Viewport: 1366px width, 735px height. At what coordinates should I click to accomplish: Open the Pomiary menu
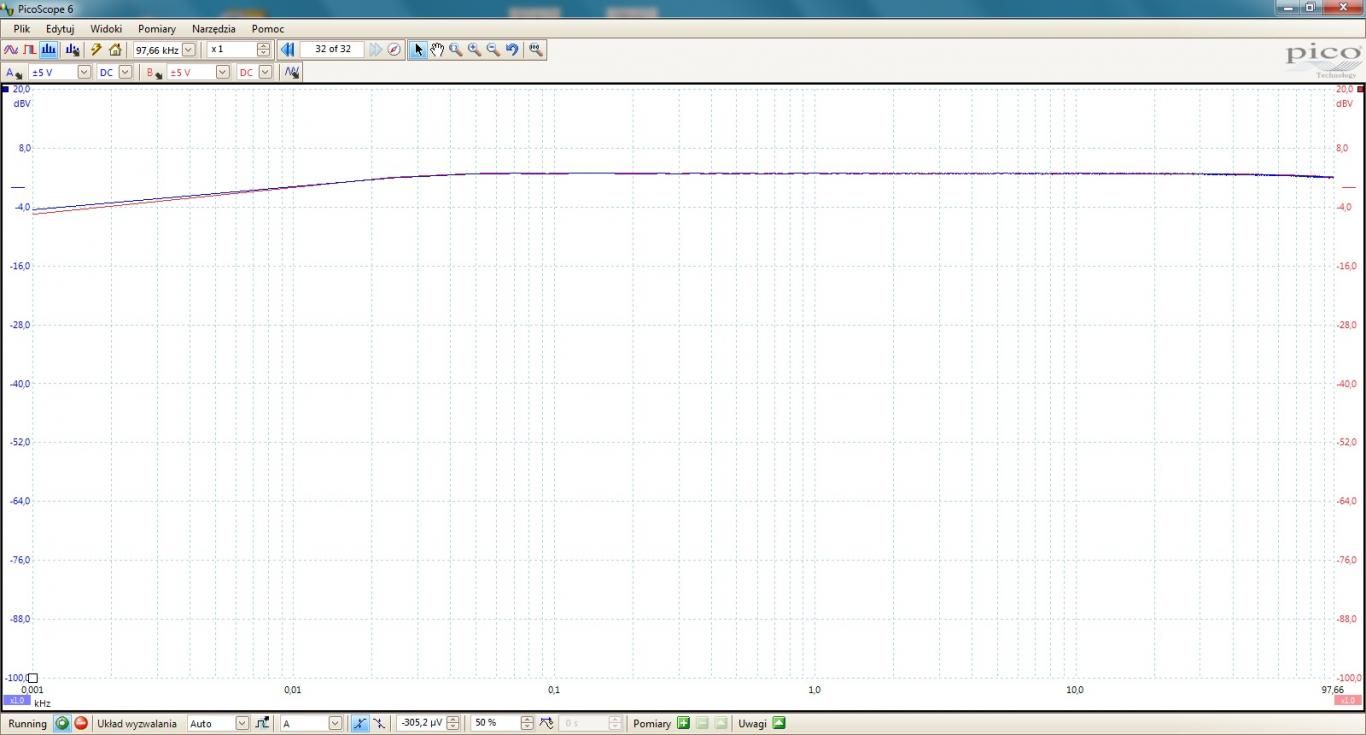click(x=157, y=29)
